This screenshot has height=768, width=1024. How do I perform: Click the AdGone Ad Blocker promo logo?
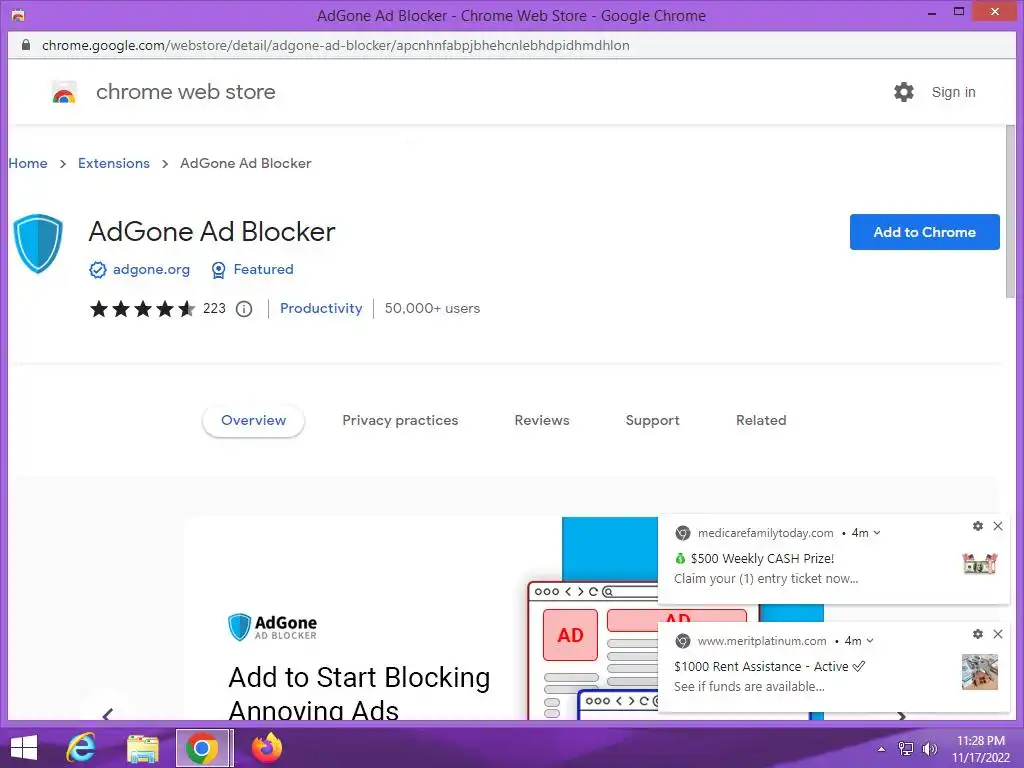pos(272,627)
